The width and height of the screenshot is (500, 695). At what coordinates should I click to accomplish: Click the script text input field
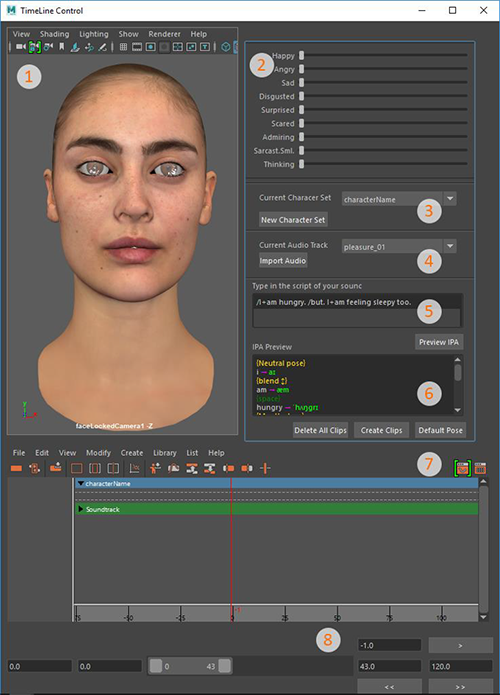pos(358,310)
